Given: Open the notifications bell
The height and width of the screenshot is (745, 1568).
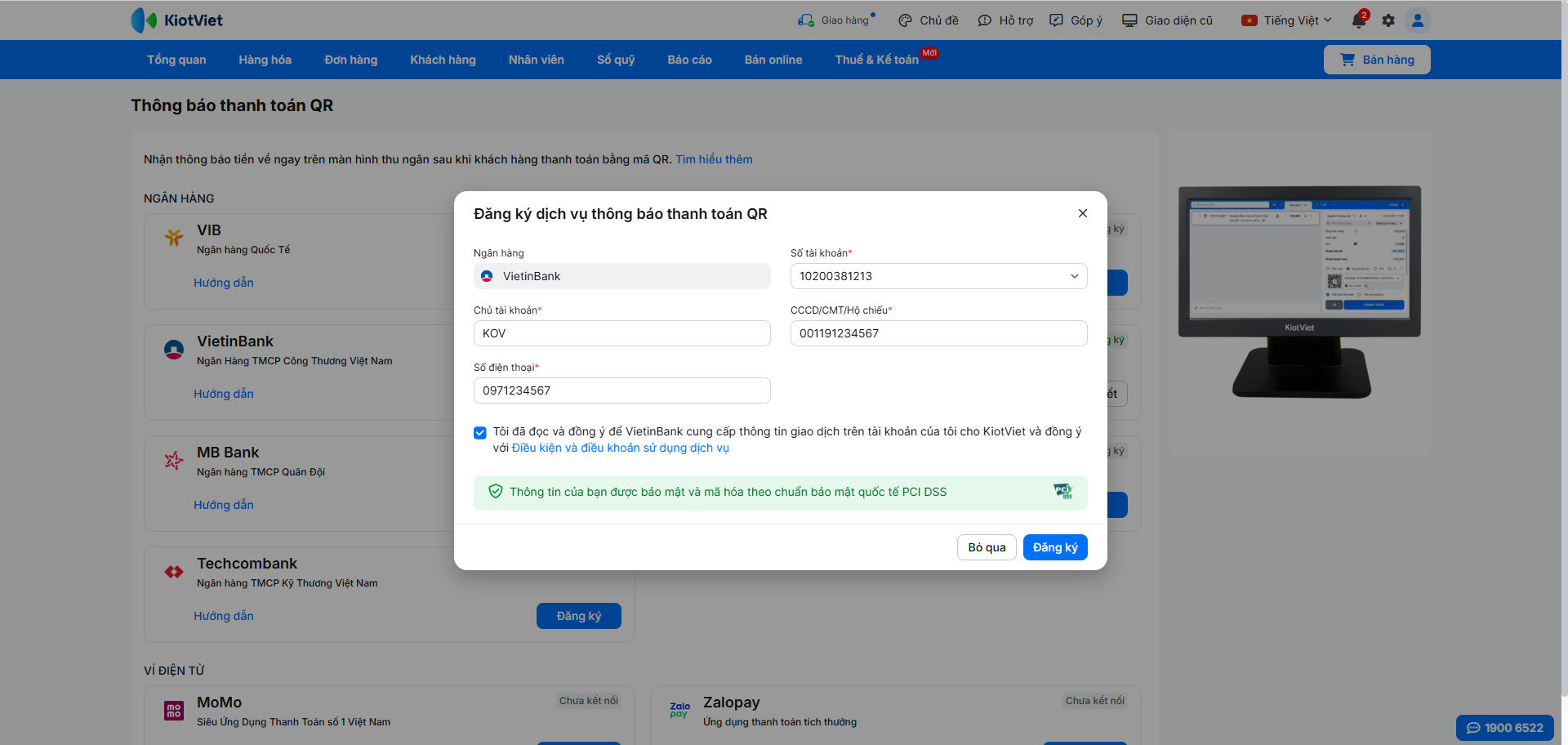Looking at the screenshot, I should pos(1359,20).
